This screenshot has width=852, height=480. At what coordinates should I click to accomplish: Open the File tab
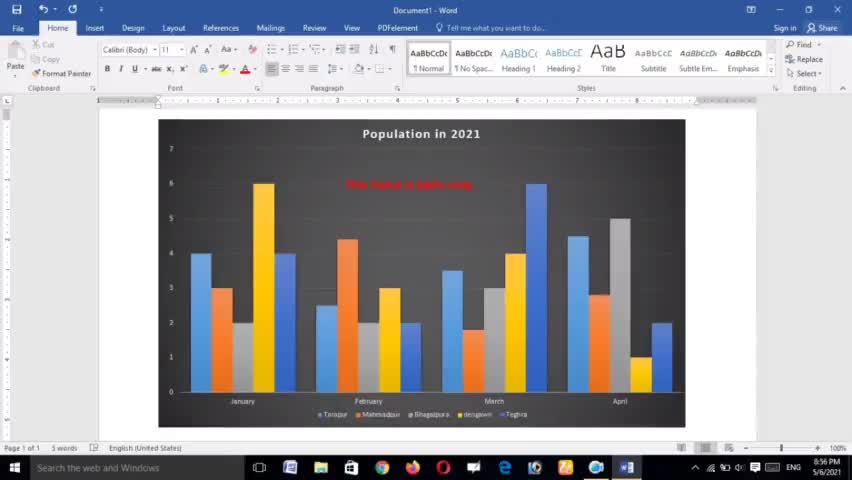[x=18, y=28]
